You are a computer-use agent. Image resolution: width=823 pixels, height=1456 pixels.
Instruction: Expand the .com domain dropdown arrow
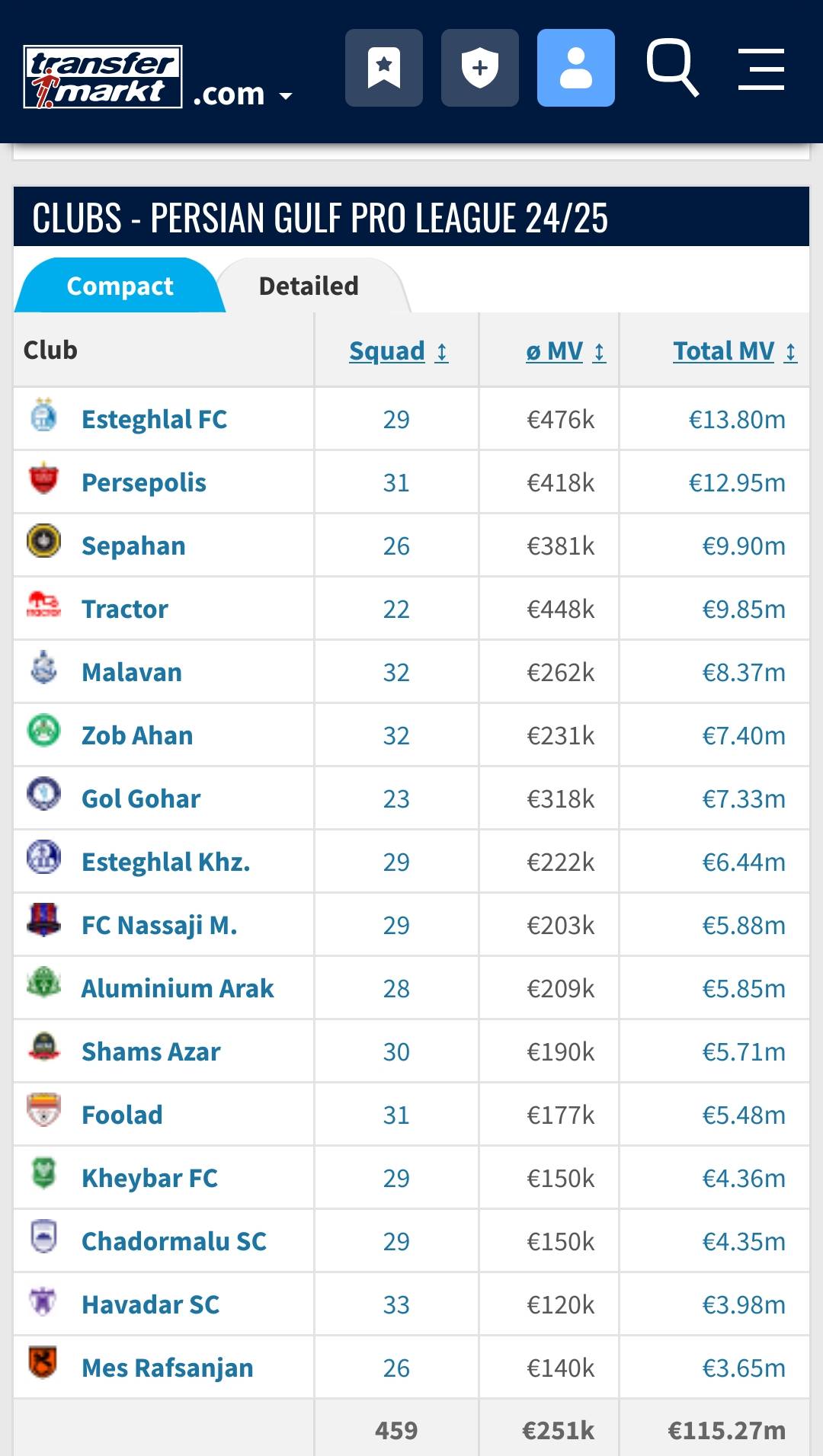(286, 96)
